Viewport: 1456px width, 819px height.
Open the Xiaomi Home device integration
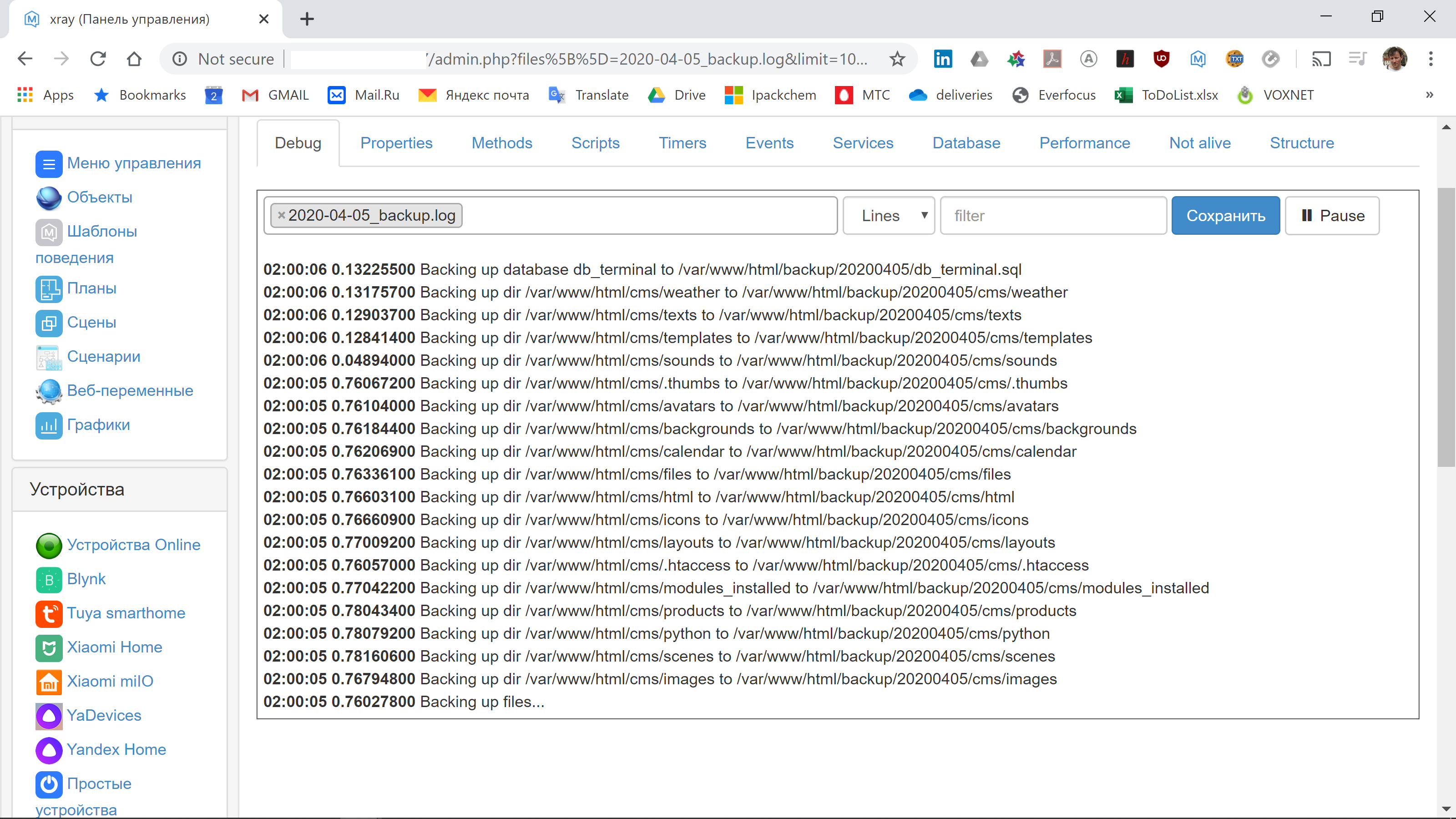pos(115,647)
